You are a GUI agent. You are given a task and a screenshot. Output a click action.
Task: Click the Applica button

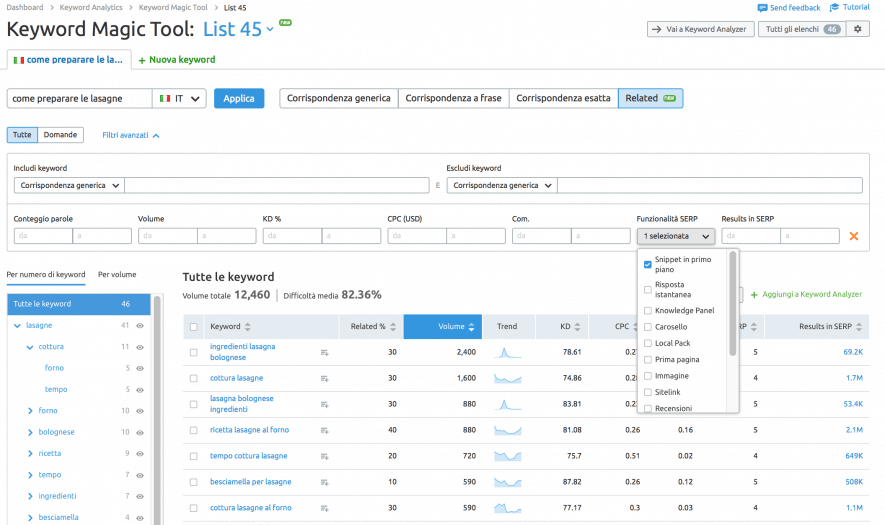point(239,98)
